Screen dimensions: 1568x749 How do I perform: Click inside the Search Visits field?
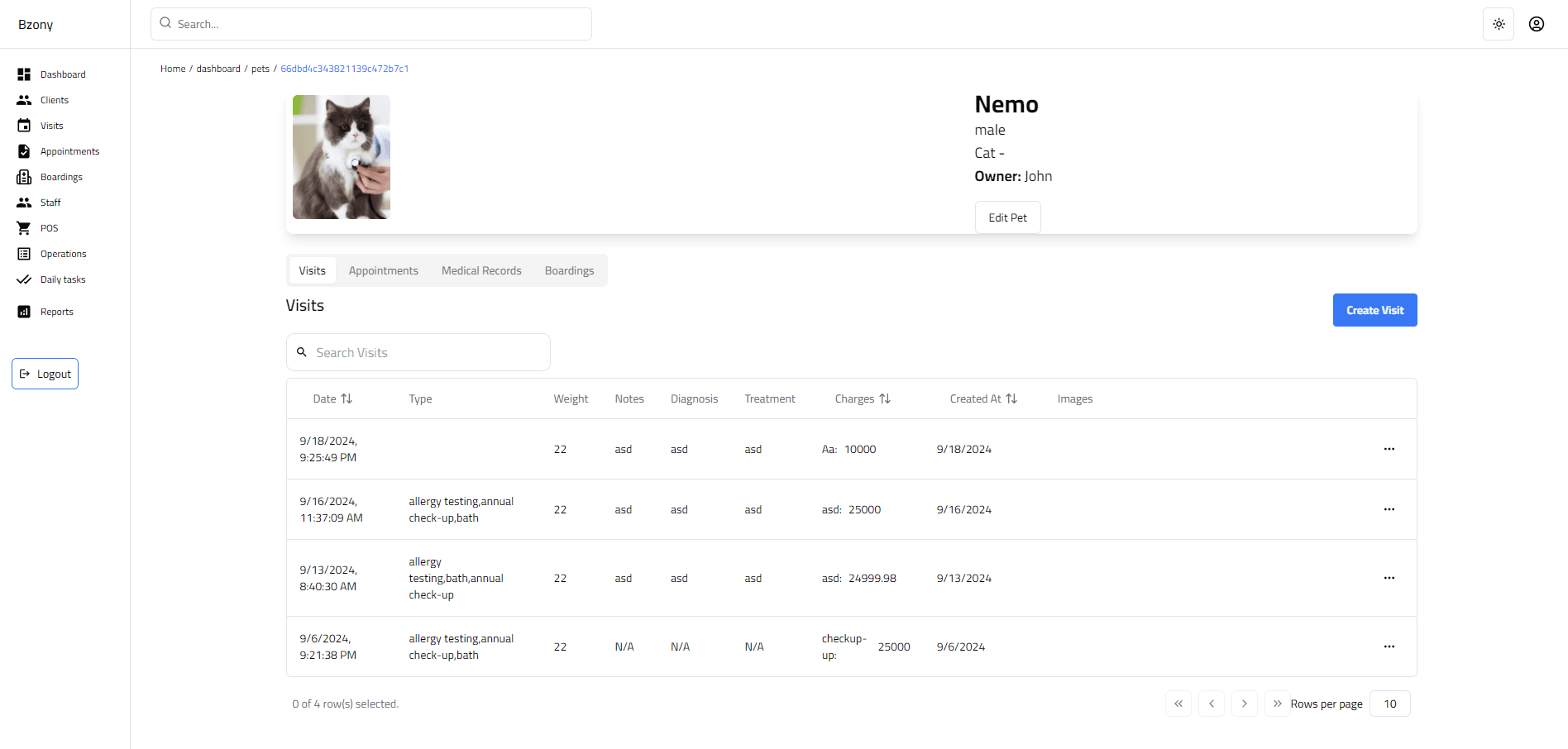click(x=418, y=352)
